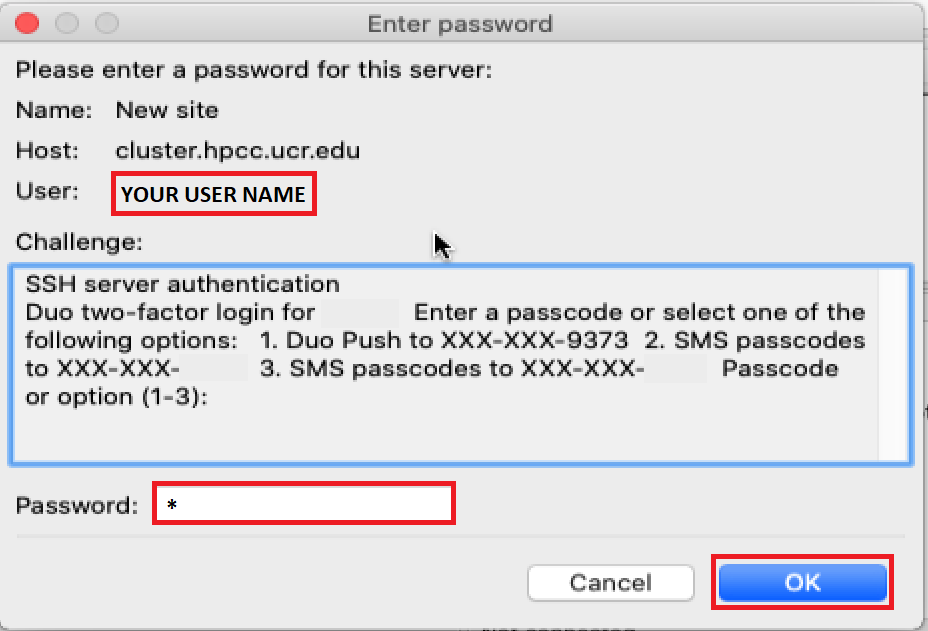Click the gray minimize window button
Image resolution: width=928 pixels, height=631 pixels.
click(x=67, y=23)
